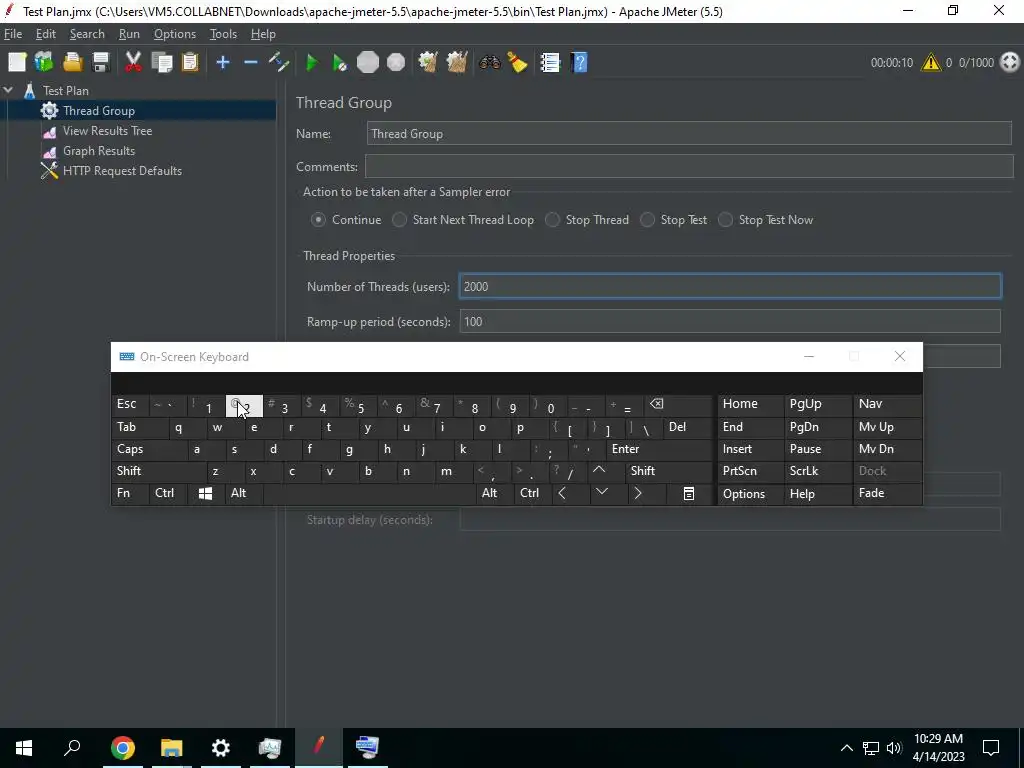
Task: Select the Stop Thread radio button
Action: [x=552, y=220]
